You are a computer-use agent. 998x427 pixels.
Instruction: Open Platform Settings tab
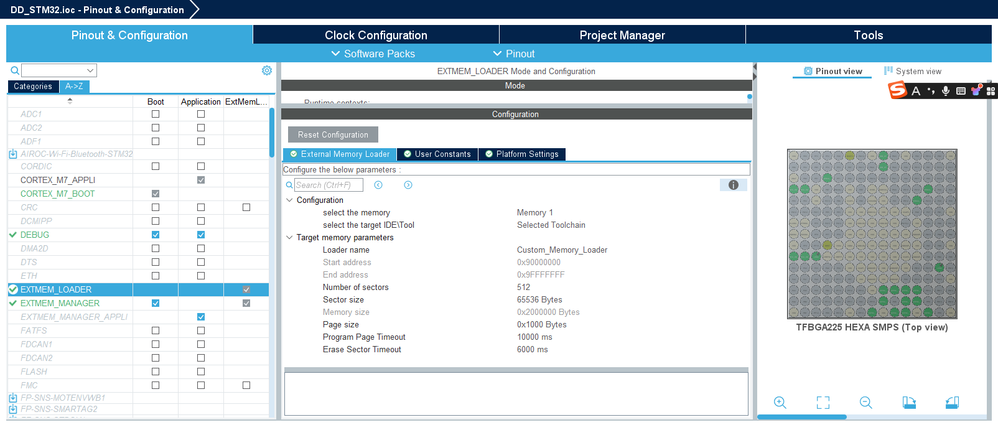(x=522, y=154)
